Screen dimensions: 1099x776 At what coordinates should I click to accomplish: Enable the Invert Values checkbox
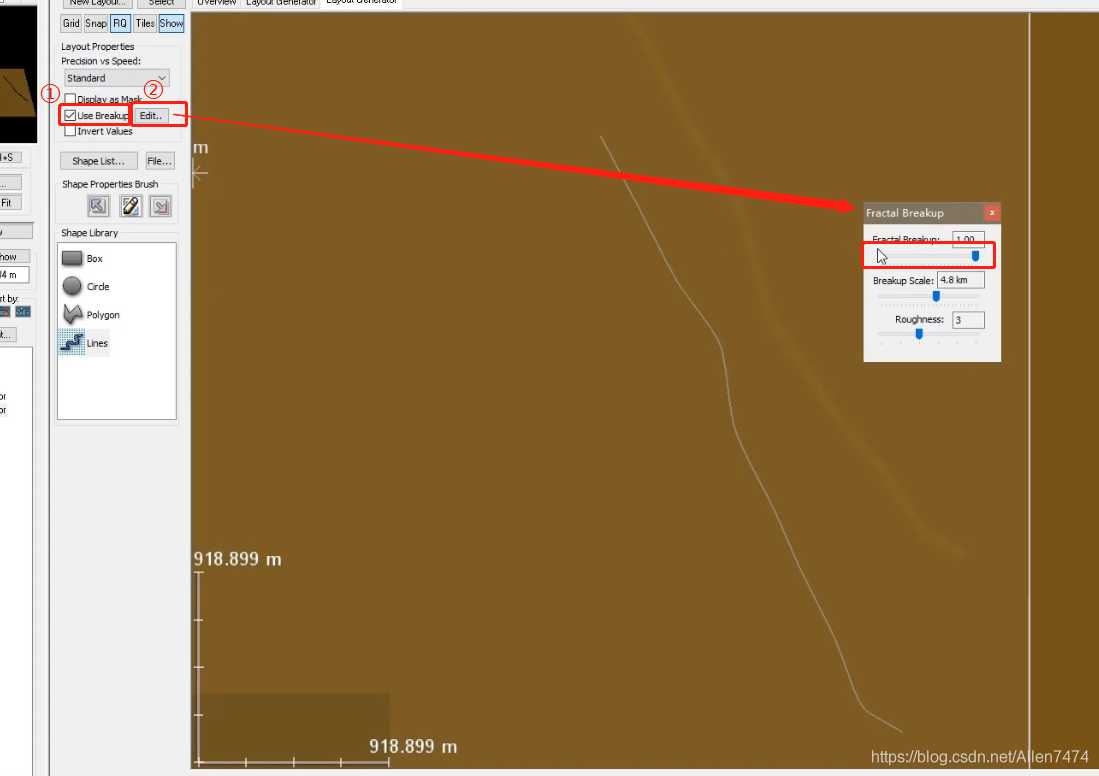click(70, 131)
